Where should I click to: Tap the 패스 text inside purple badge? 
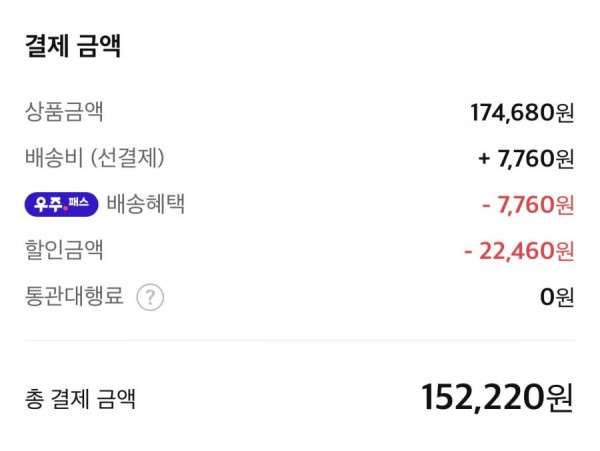78,203
